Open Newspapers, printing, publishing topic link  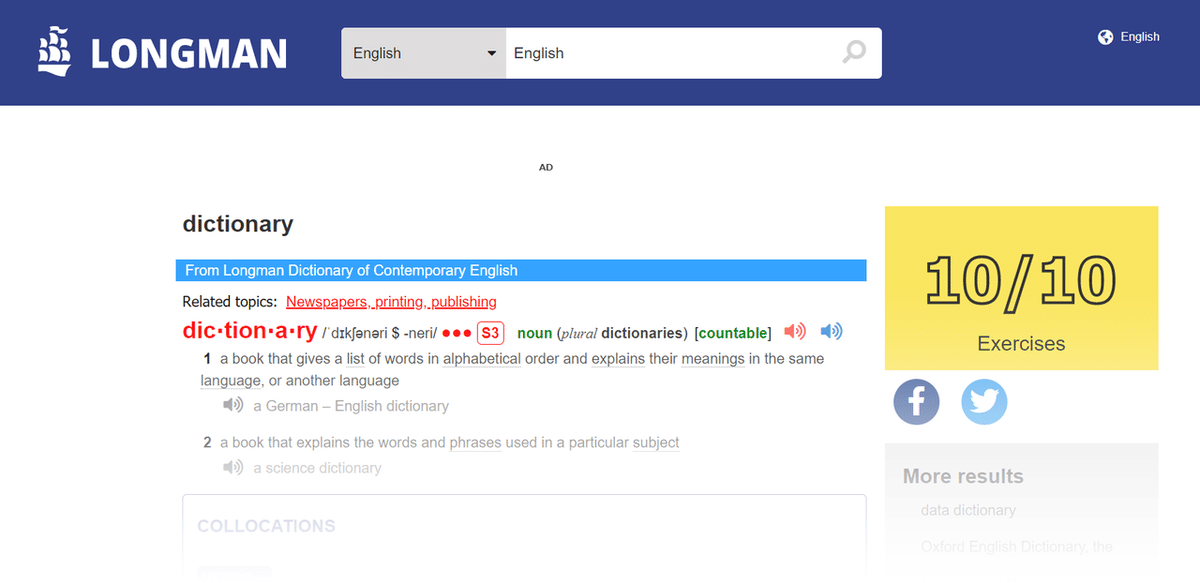391,301
